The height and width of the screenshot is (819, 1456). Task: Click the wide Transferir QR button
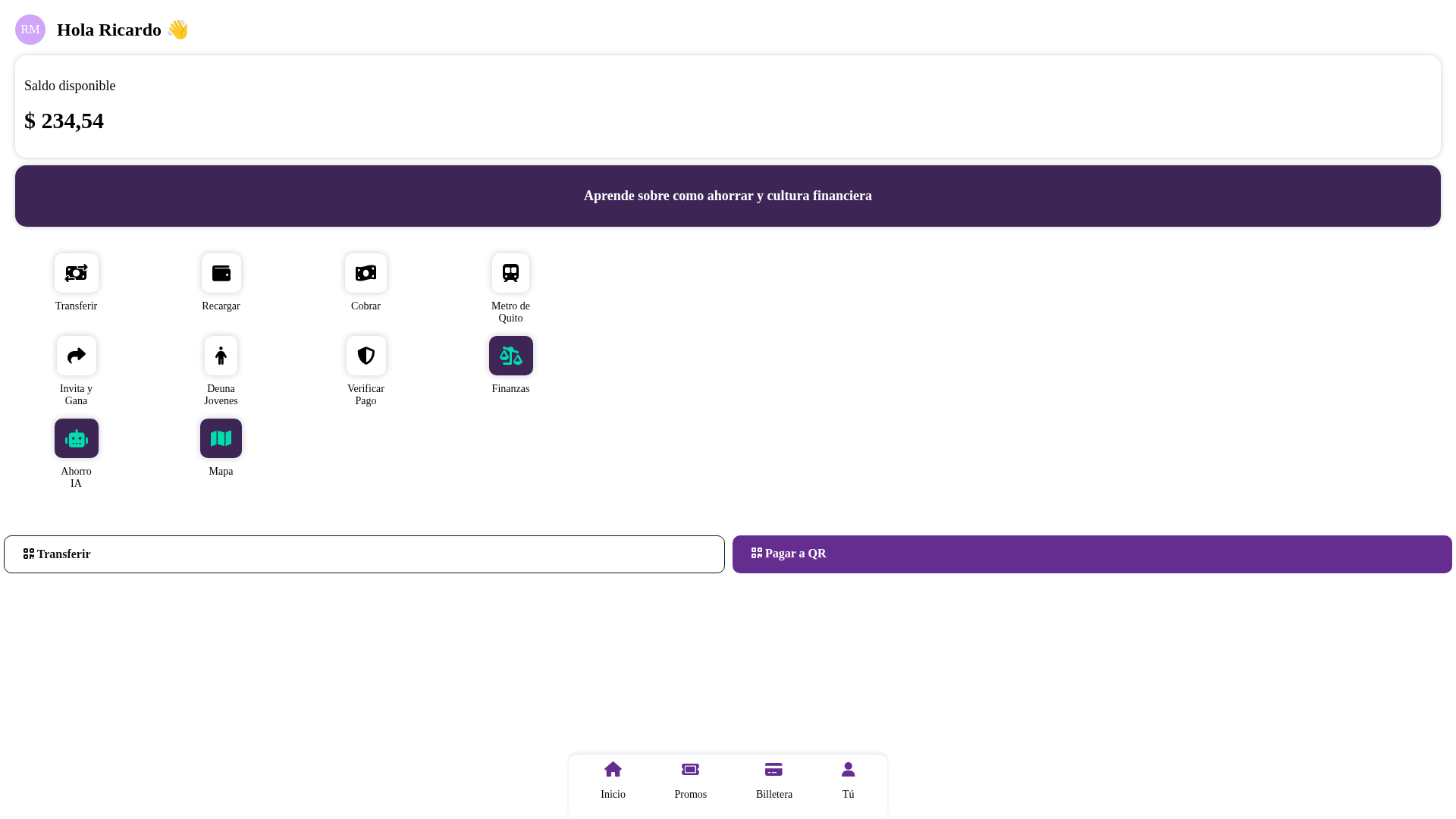click(x=364, y=554)
